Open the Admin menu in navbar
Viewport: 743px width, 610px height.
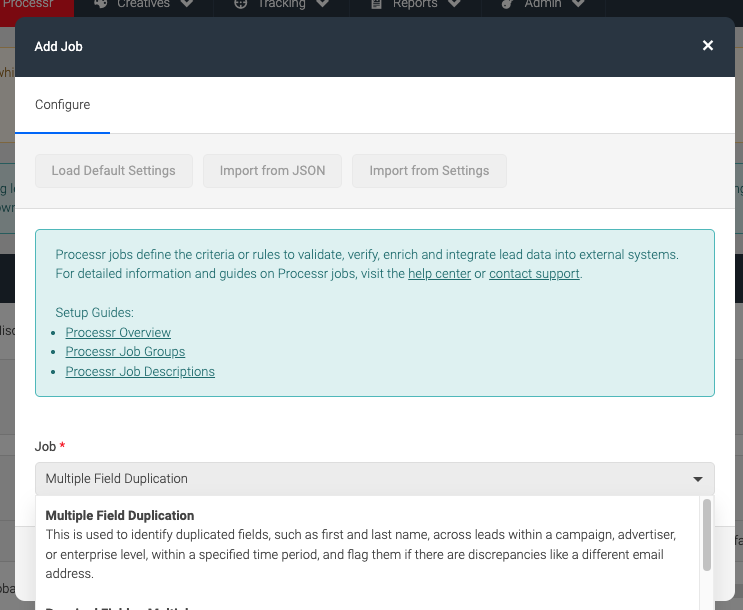click(x=543, y=4)
